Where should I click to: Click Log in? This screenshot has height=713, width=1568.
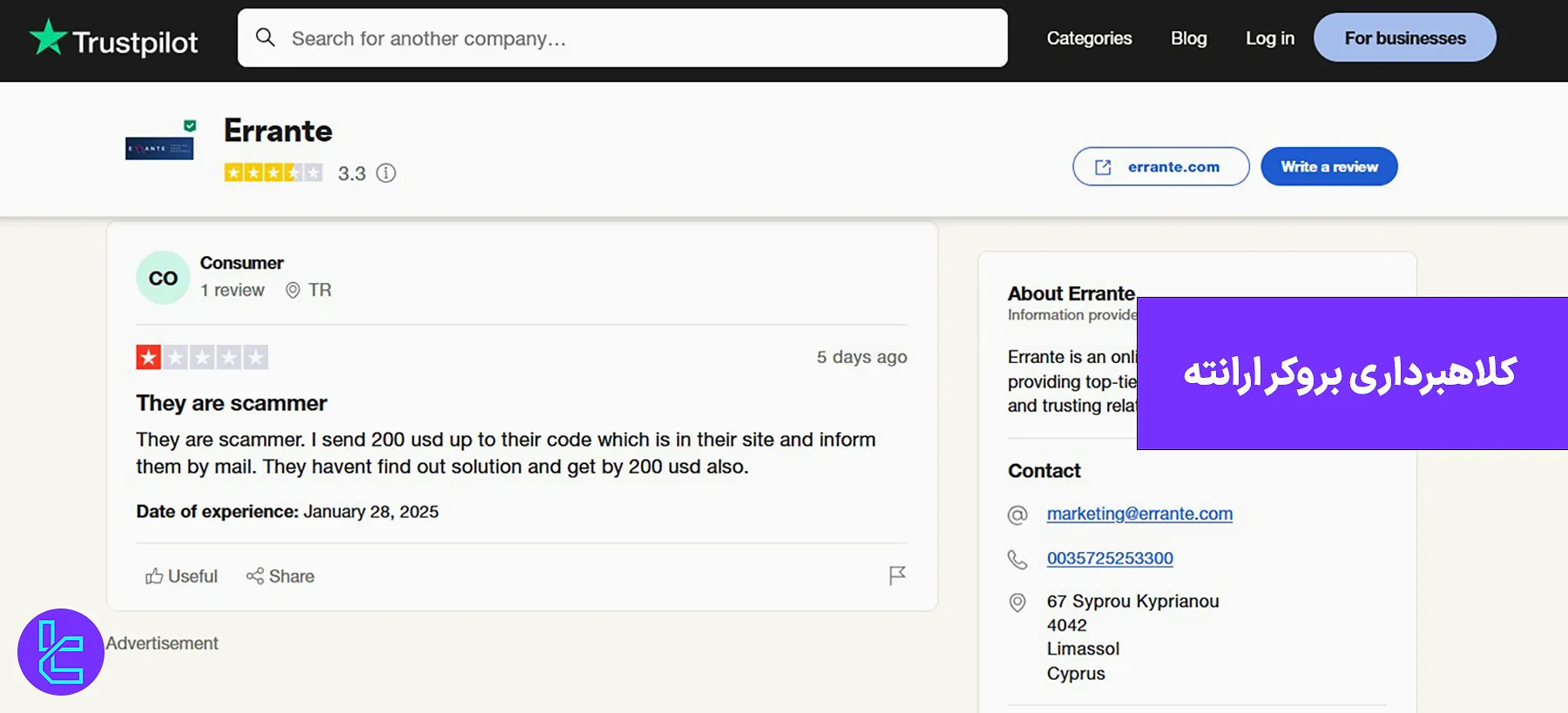pos(1269,38)
